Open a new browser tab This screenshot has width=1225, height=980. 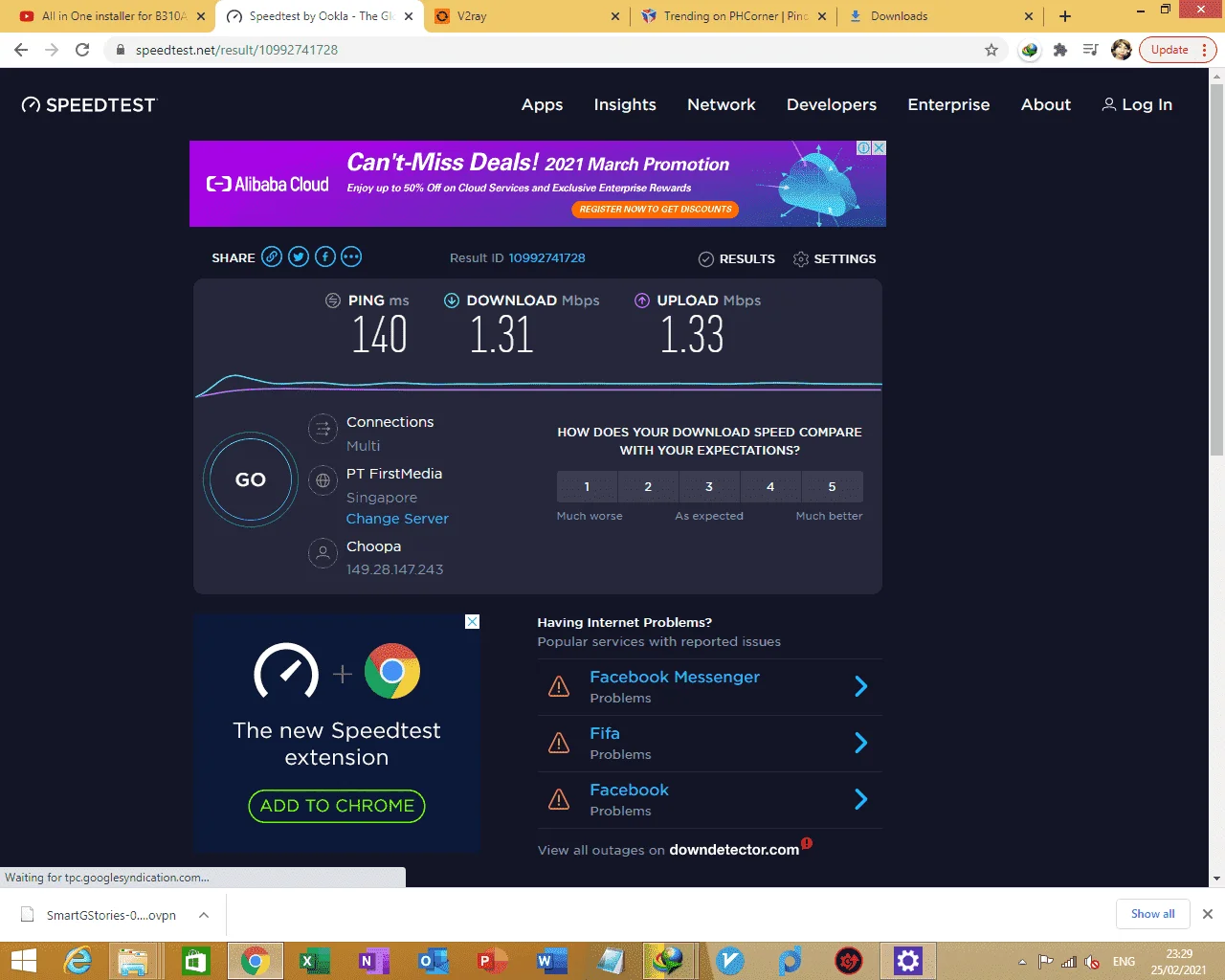(x=1065, y=16)
